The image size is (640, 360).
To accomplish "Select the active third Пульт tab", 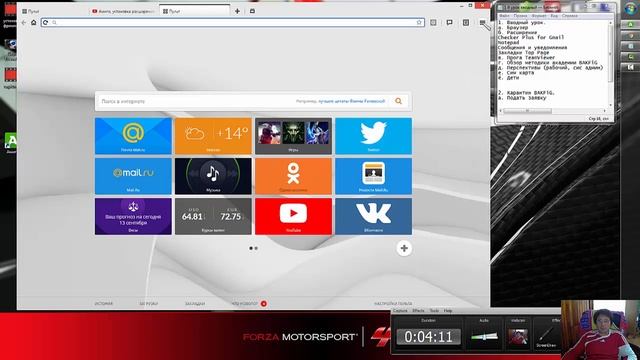I will (195, 11).
